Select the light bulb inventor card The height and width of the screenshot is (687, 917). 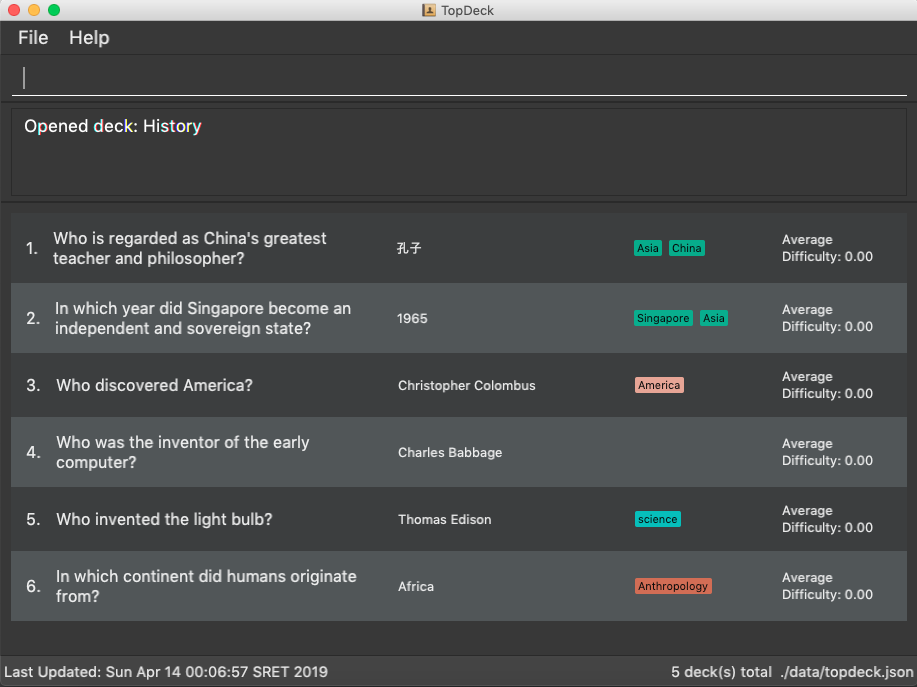[x=459, y=519]
